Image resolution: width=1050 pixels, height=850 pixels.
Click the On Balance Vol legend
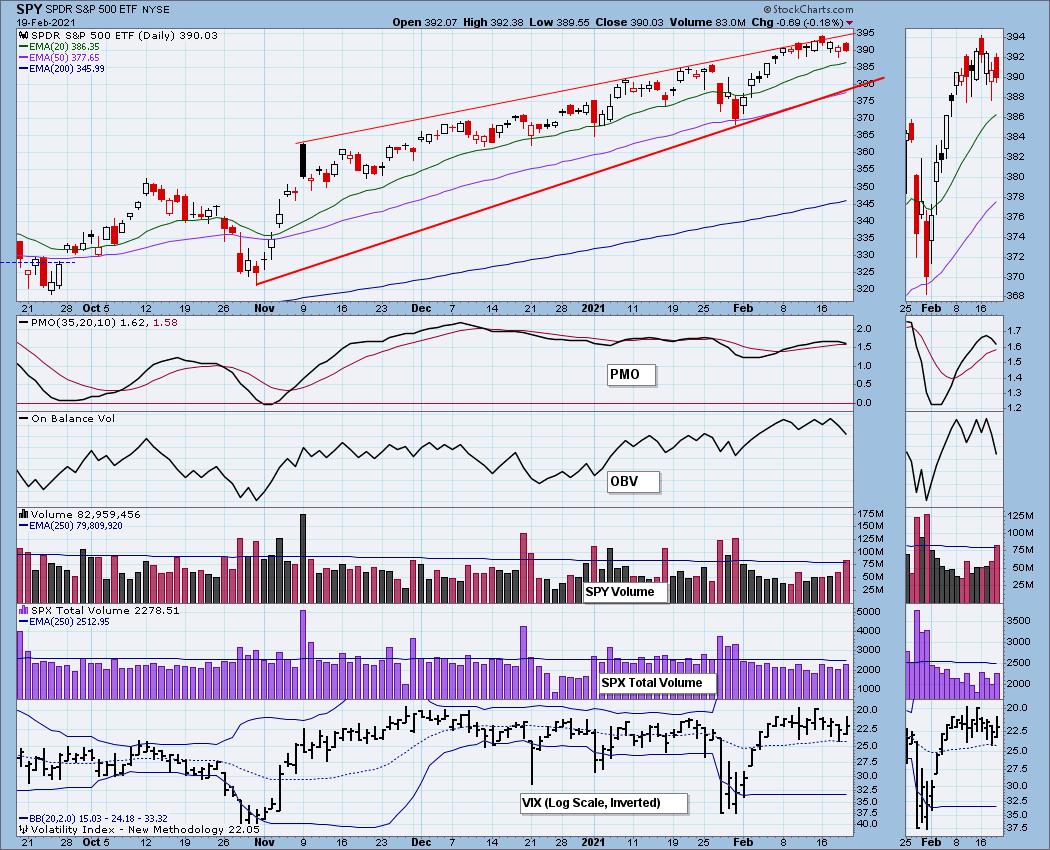pyautogui.click(x=73, y=418)
